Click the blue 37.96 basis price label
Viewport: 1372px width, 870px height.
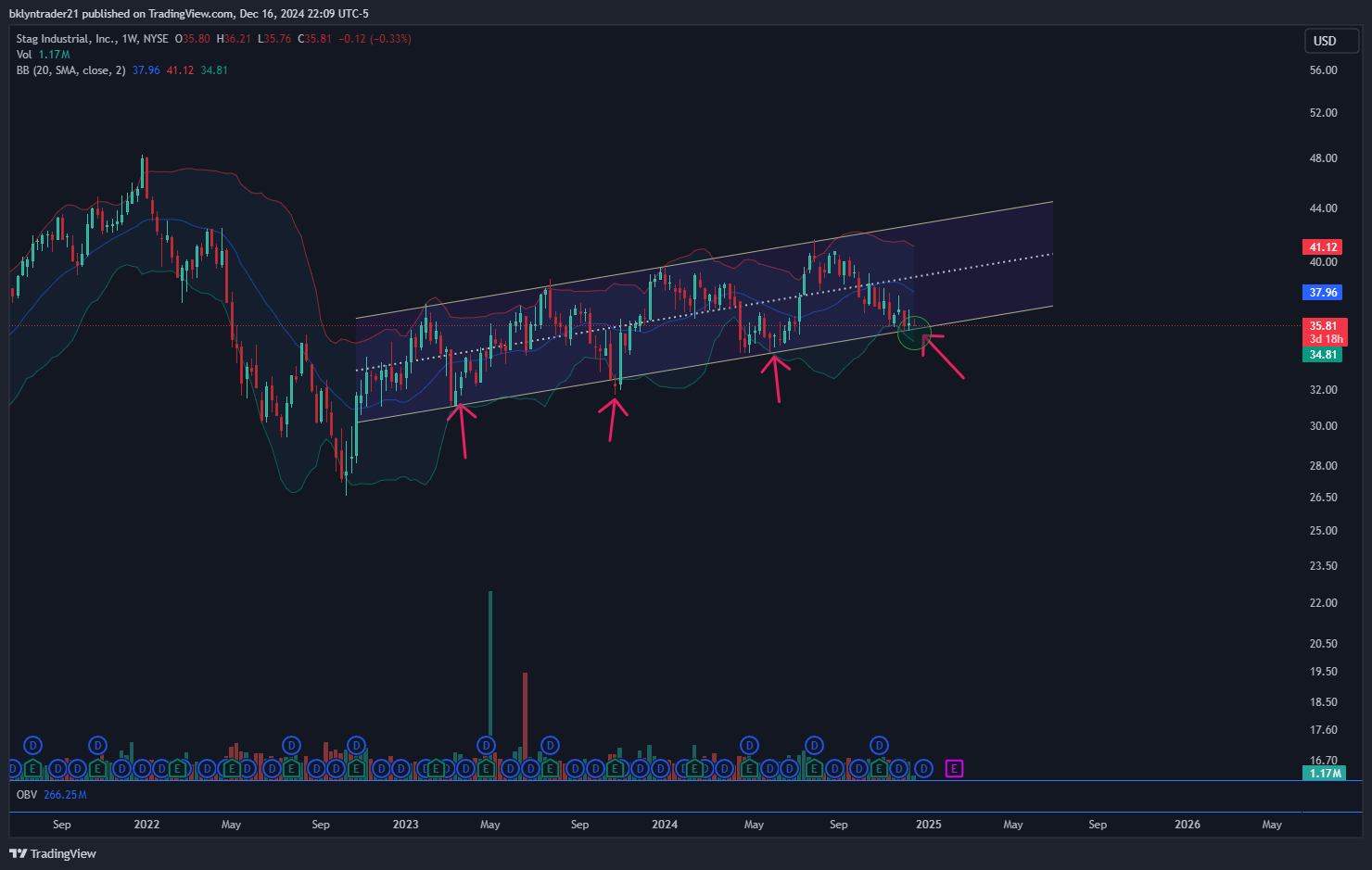pyautogui.click(x=1323, y=292)
